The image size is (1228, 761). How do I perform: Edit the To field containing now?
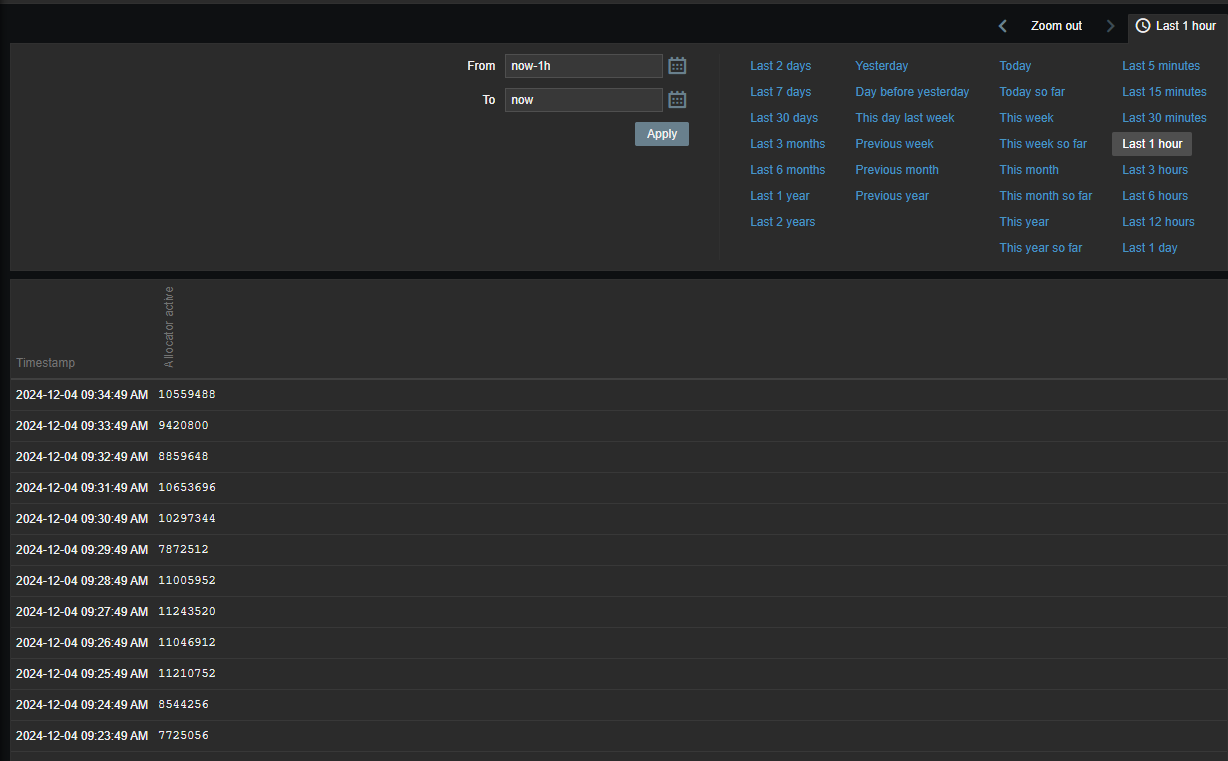584,100
